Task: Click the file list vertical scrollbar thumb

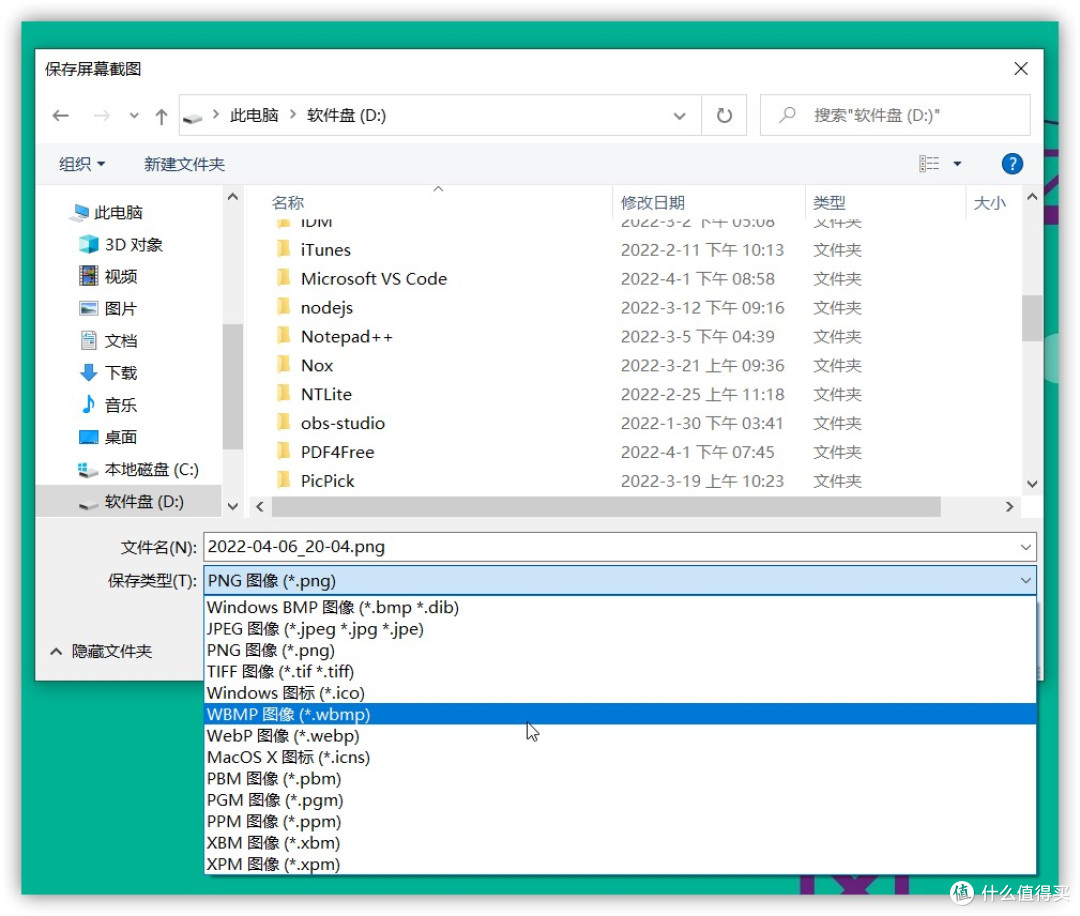Action: (1031, 318)
